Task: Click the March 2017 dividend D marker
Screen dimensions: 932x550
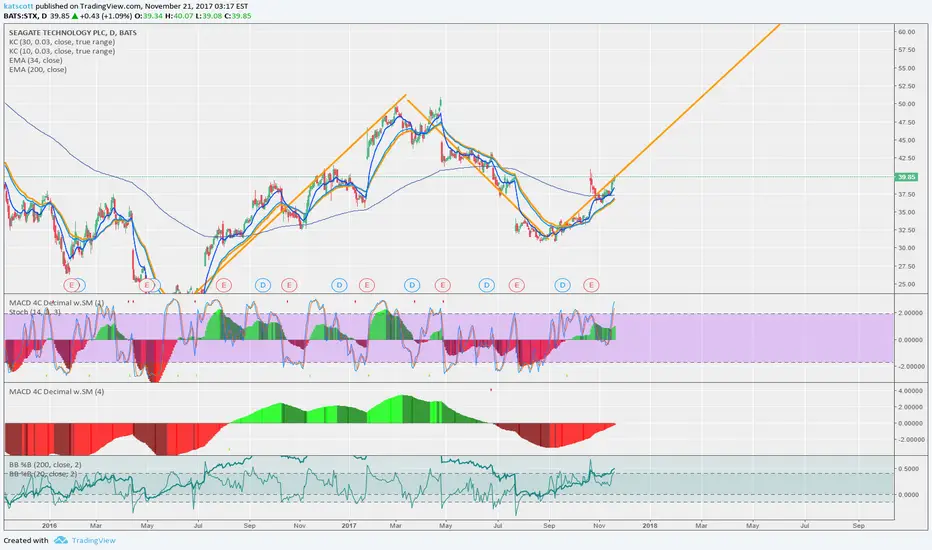Action: click(x=412, y=285)
